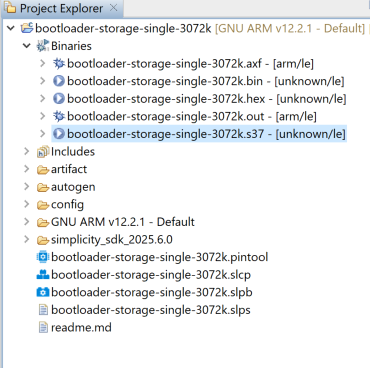Click the .bin file icon
370x368 pixels.
[59, 81]
